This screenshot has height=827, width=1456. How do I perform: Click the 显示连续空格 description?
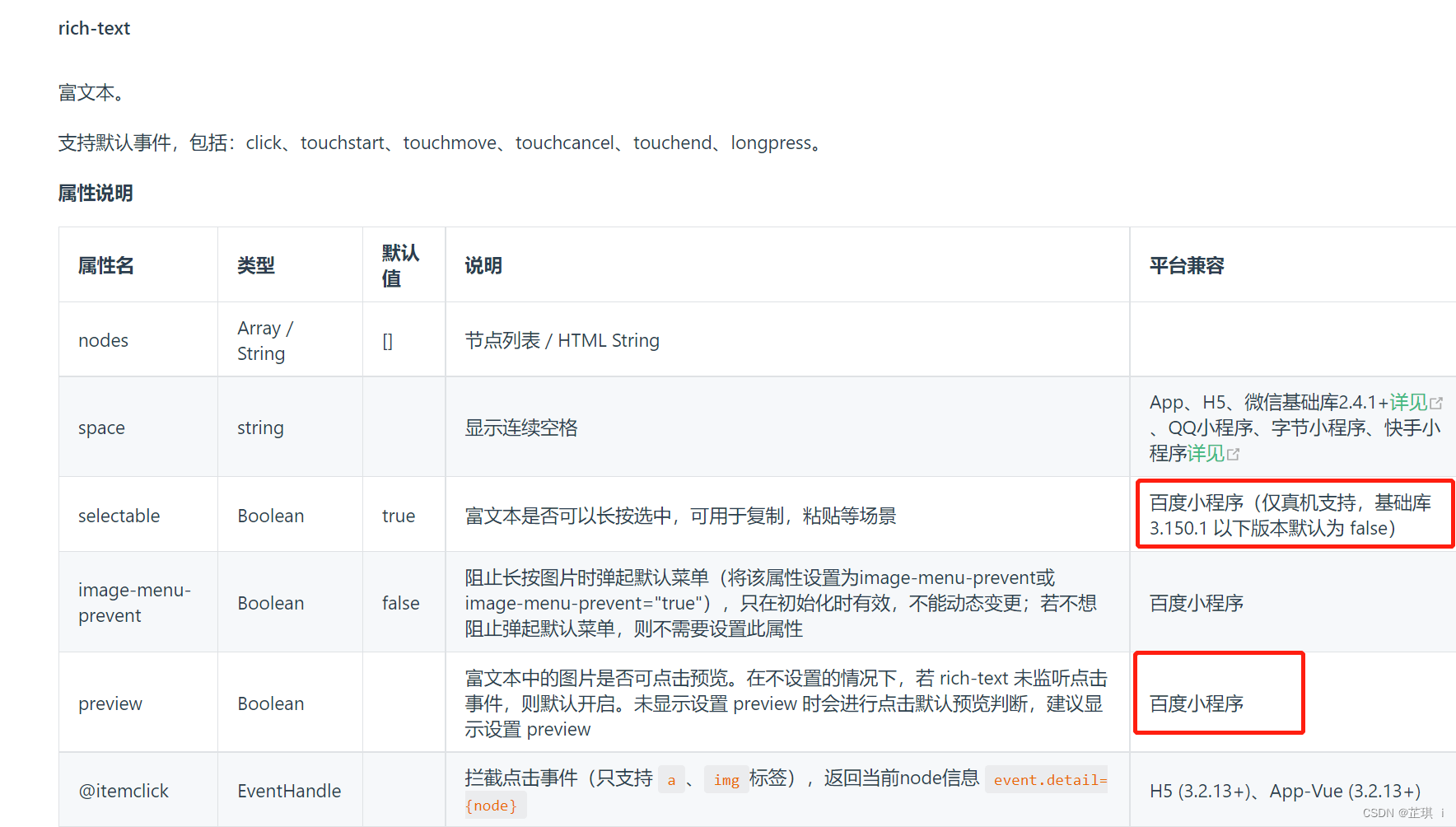[521, 428]
